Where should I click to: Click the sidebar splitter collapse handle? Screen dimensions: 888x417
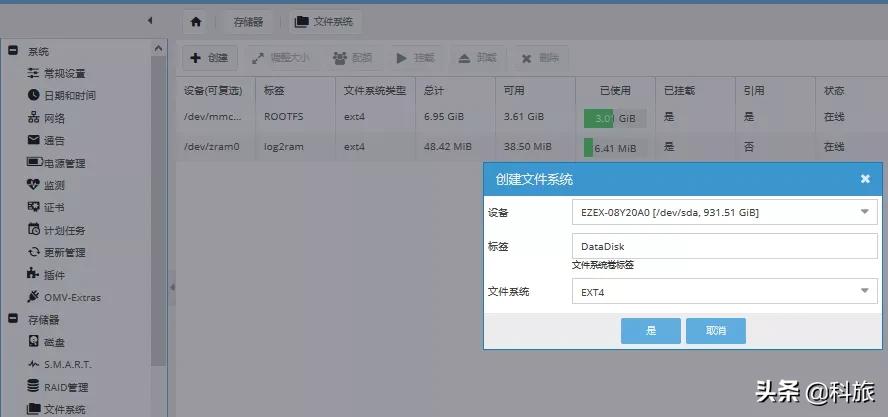pos(172,287)
